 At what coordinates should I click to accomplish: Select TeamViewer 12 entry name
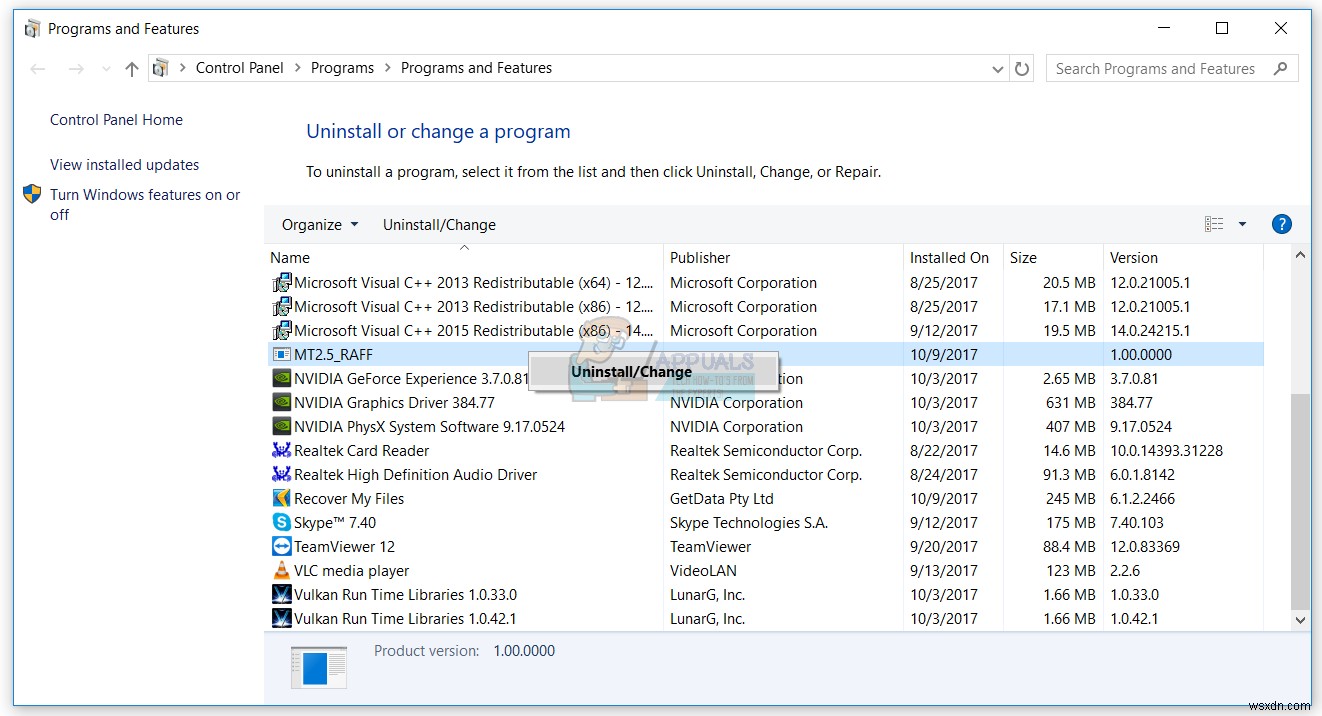344,547
